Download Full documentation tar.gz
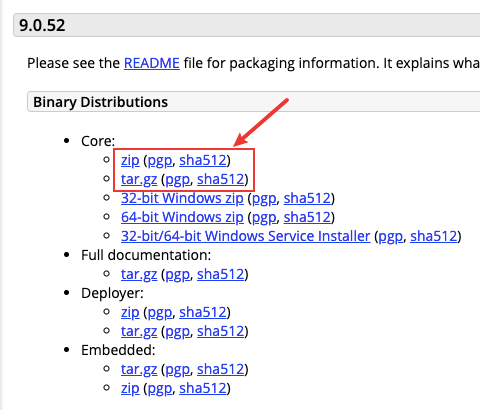Viewport: 480px width, 410px height. pyautogui.click(x=139, y=274)
